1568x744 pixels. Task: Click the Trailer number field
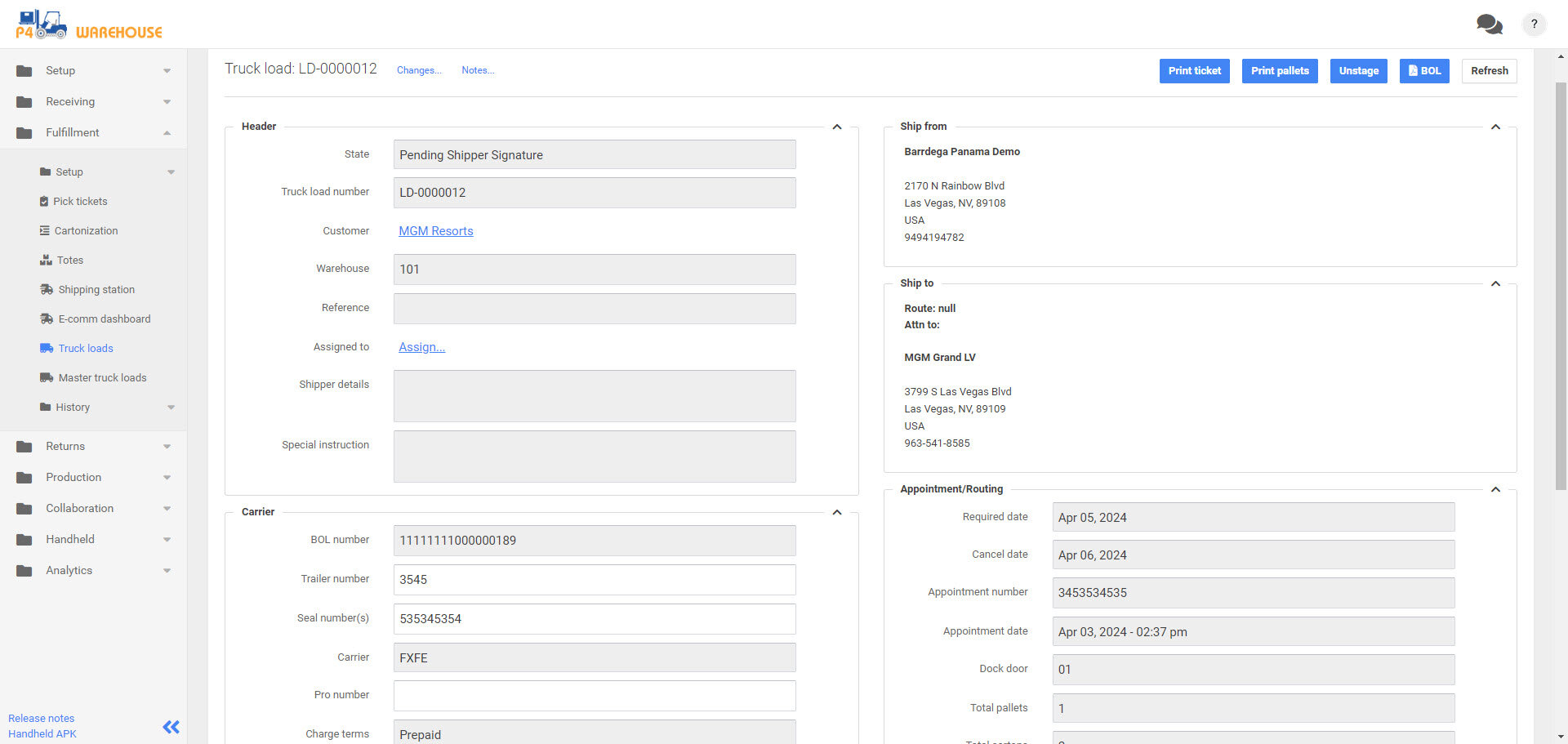[x=594, y=580]
